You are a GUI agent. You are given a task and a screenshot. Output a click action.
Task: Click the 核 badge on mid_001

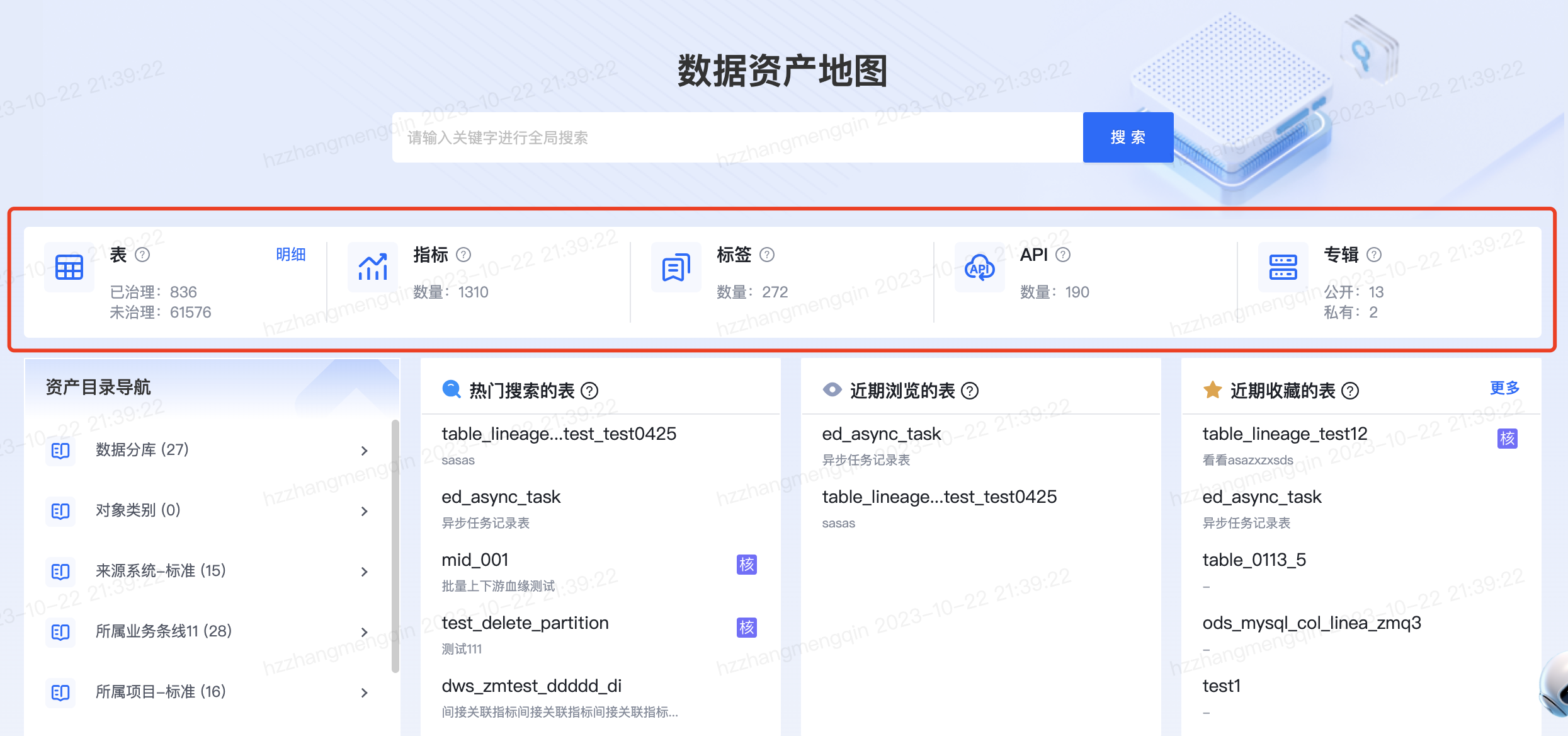(747, 564)
